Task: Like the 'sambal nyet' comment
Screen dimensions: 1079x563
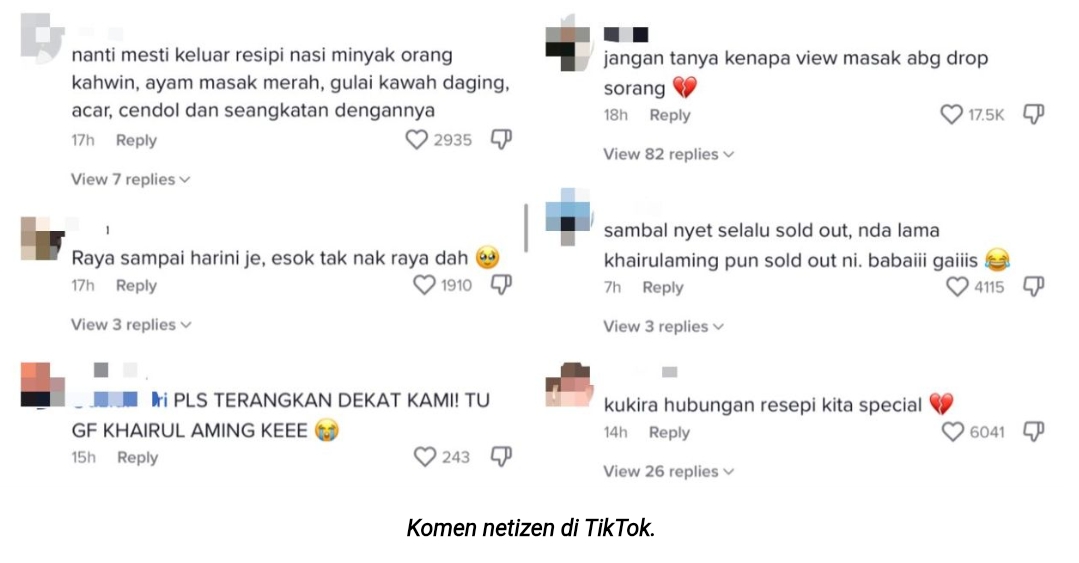Action: pyautogui.click(x=957, y=286)
